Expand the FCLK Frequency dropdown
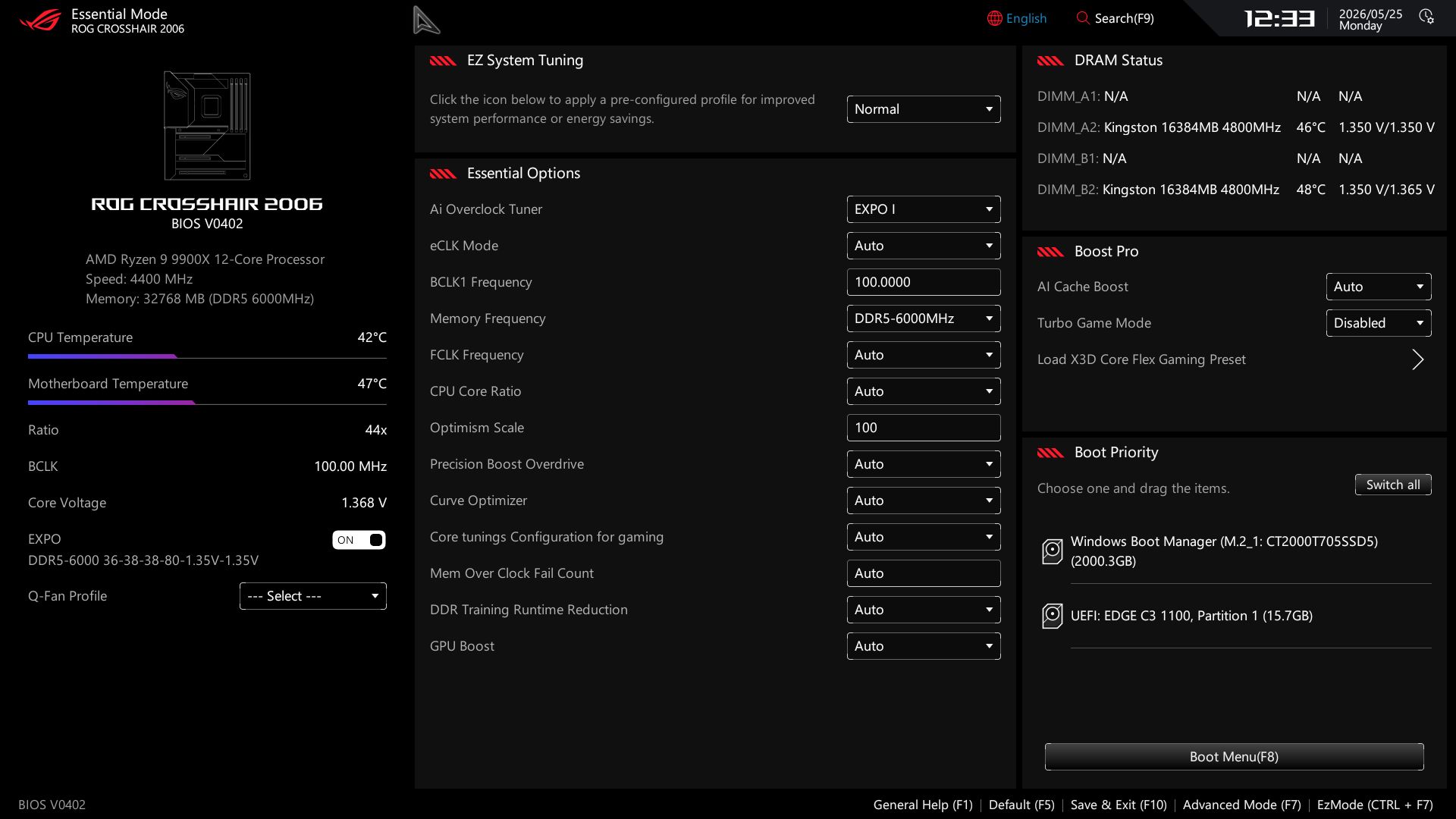Screen dimensions: 1456x819 924,355
